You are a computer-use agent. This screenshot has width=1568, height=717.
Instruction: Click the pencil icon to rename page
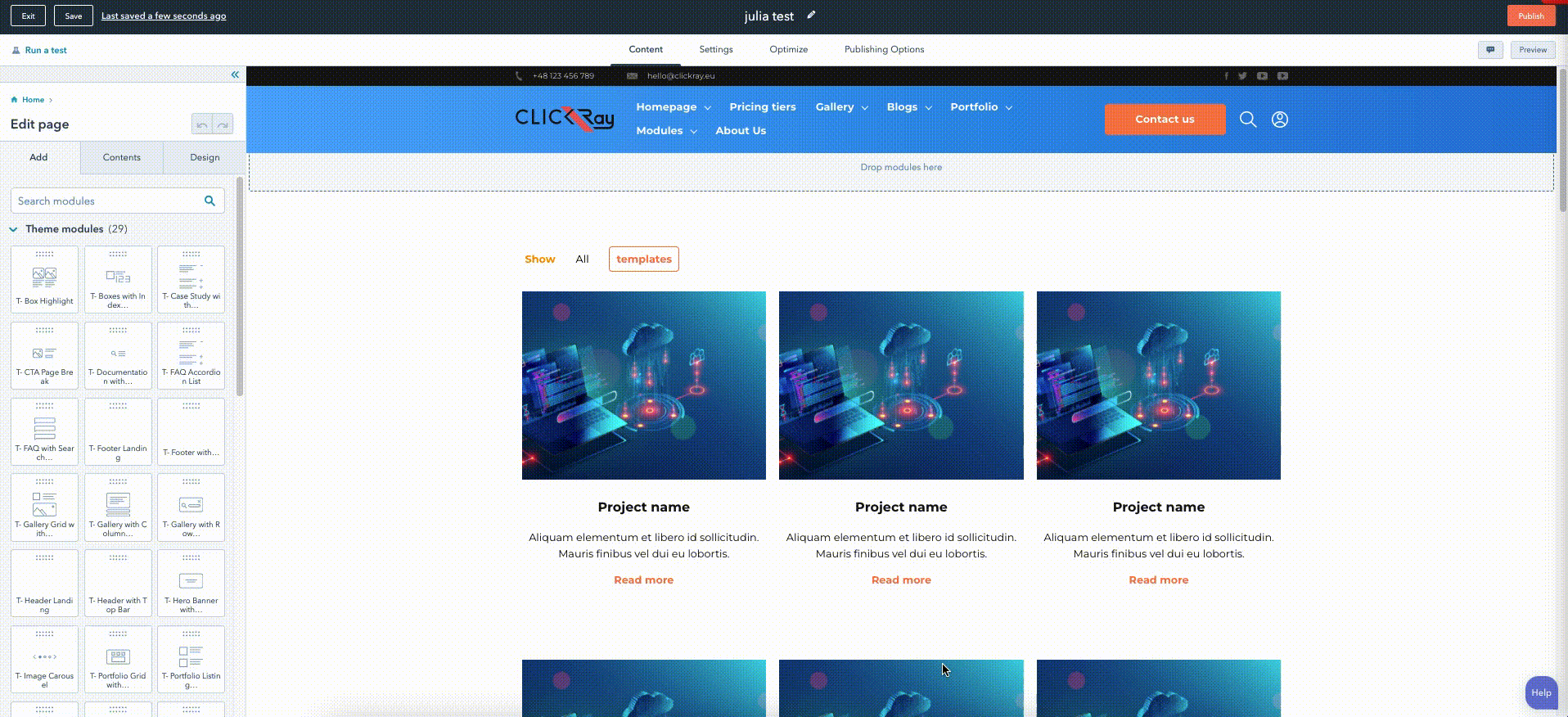811,15
